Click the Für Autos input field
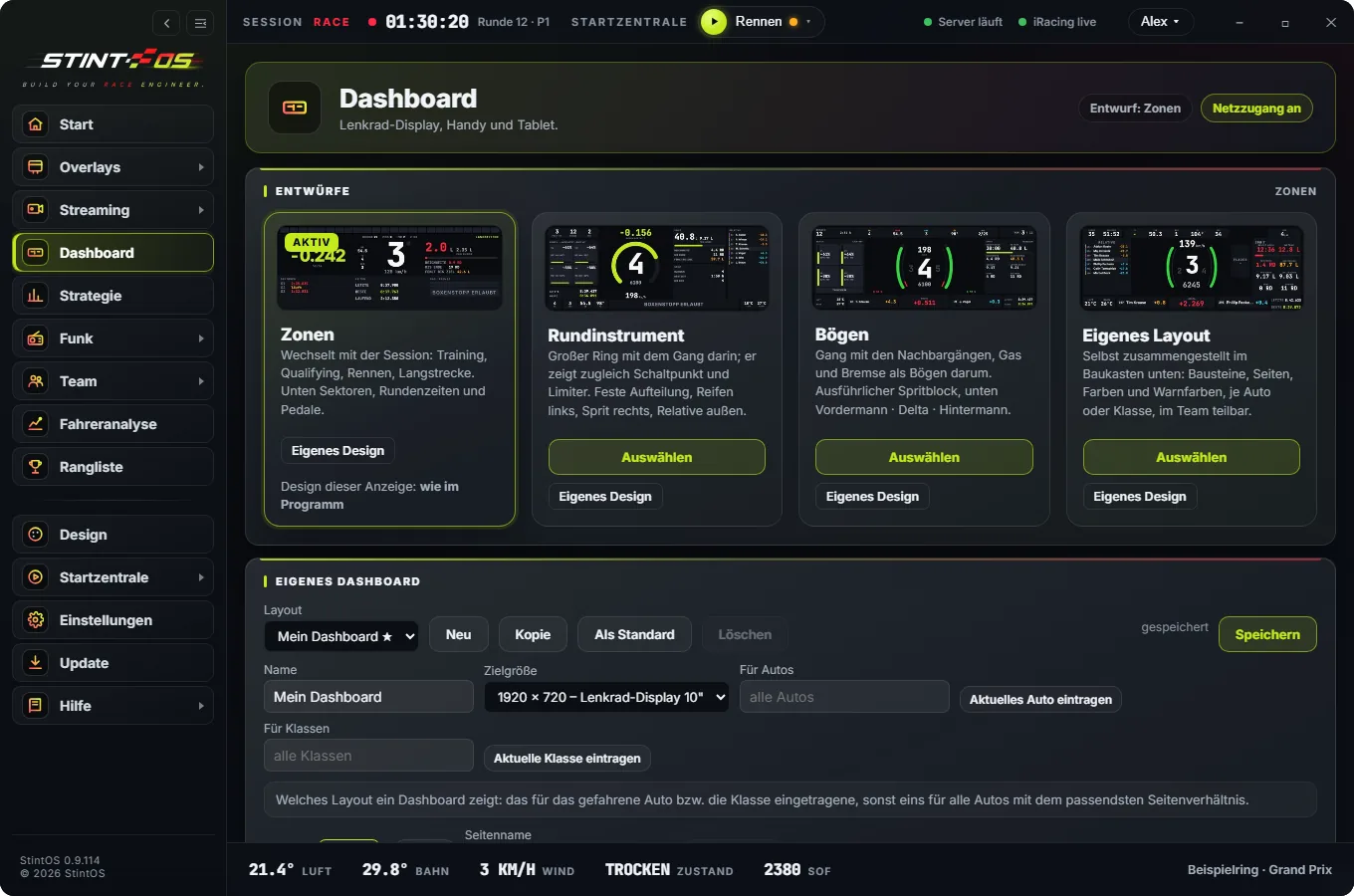Image resolution: width=1354 pixels, height=896 pixels. click(x=844, y=697)
